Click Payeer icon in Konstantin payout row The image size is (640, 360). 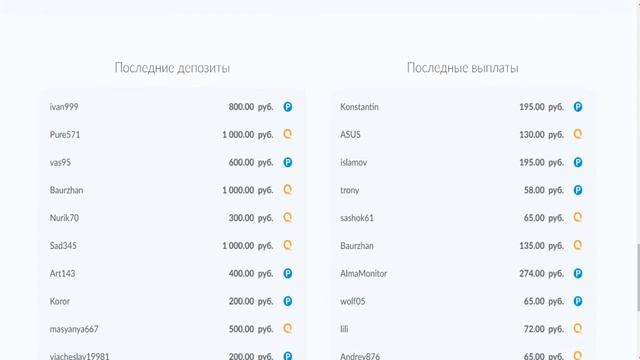pyautogui.click(x=578, y=107)
